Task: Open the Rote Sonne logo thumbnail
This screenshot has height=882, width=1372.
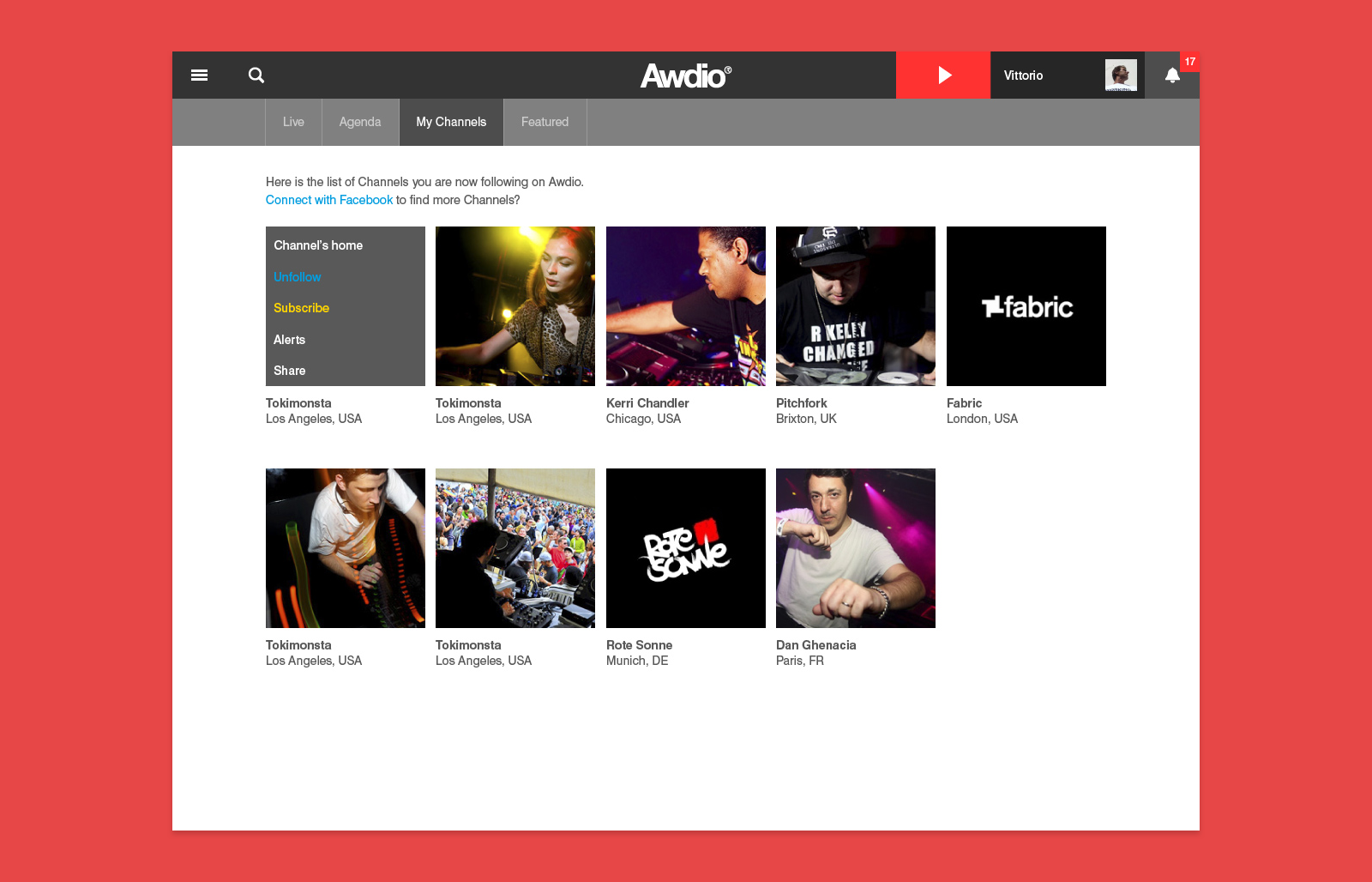Action: pyautogui.click(x=685, y=548)
